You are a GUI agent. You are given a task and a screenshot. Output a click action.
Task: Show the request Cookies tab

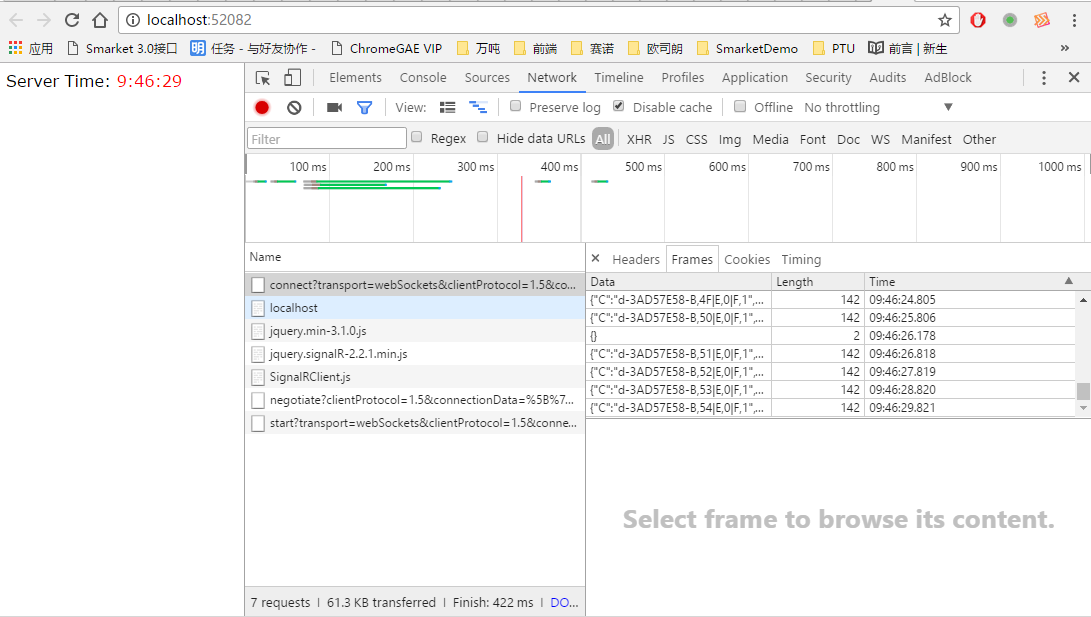pyautogui.click(x=747, y=259)
